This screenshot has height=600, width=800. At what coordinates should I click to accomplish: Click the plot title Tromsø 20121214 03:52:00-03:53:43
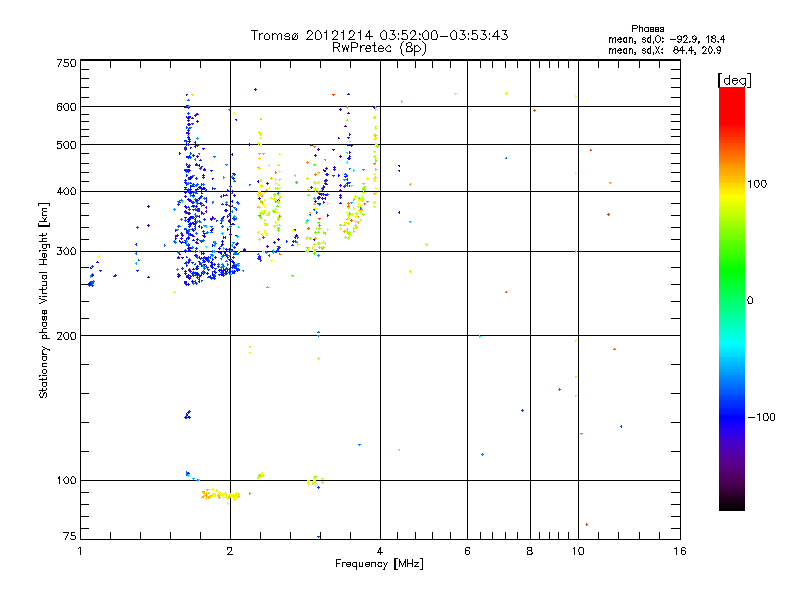point(379,35)
